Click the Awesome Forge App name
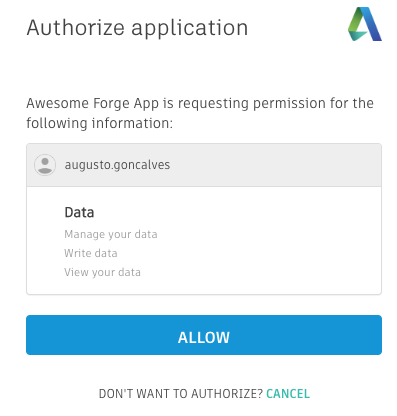Screen dimensions: 397x416 coord(93,103)
